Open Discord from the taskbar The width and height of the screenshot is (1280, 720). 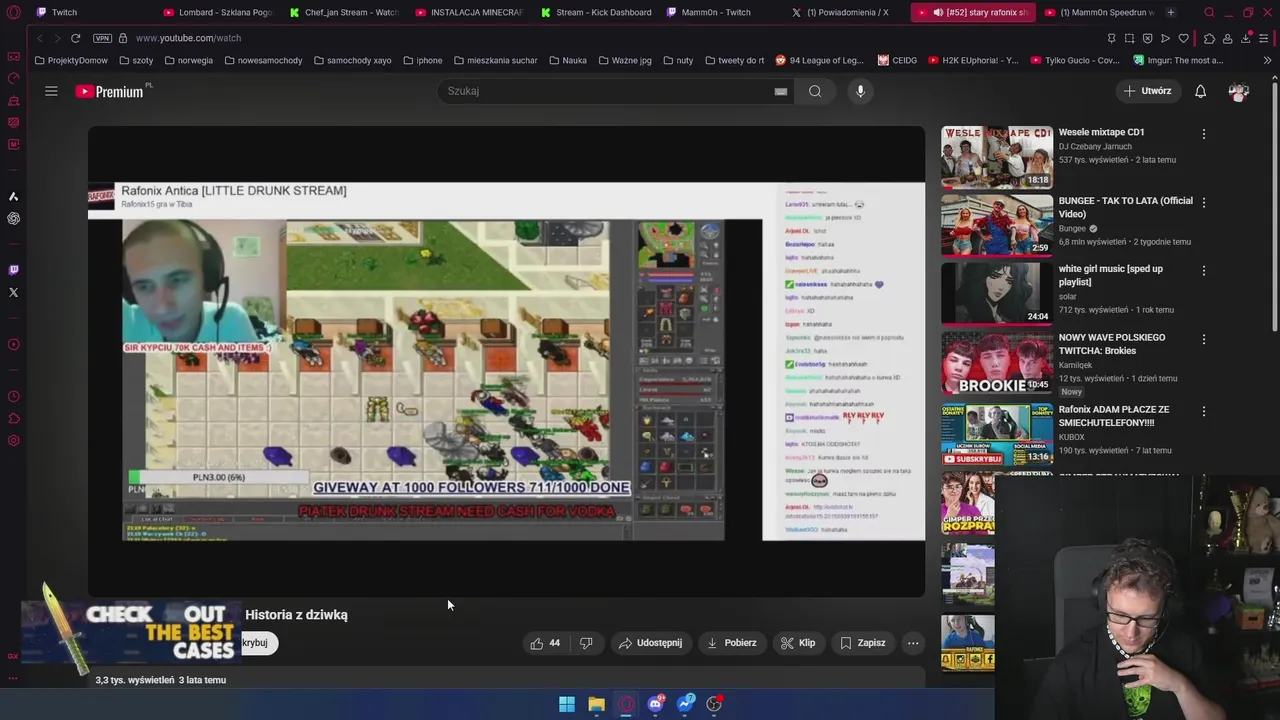655,704
